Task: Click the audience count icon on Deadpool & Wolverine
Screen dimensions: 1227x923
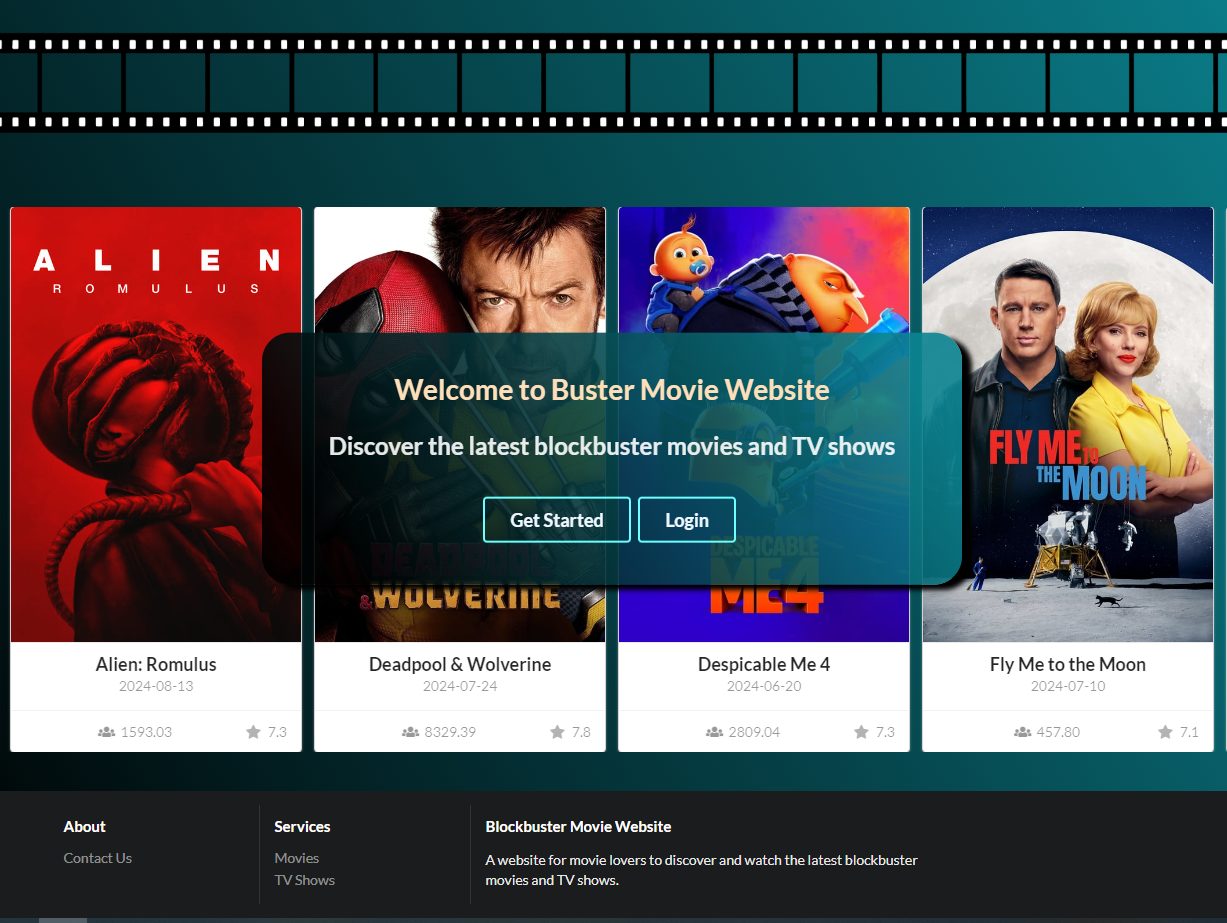Action: pos(410,731)
